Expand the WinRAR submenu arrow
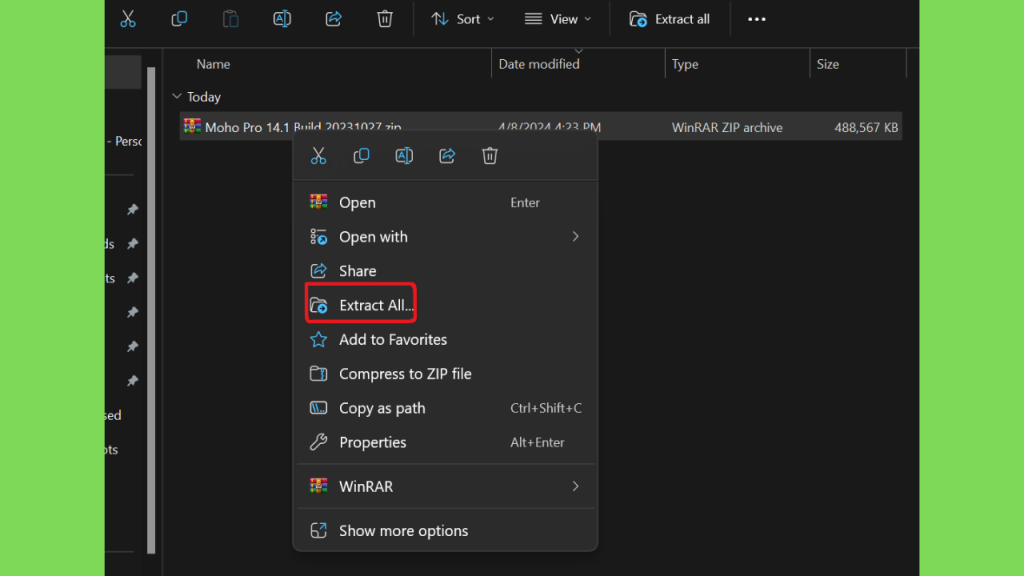The width and height of the screenshot is (1024, 576). point(575,486)
